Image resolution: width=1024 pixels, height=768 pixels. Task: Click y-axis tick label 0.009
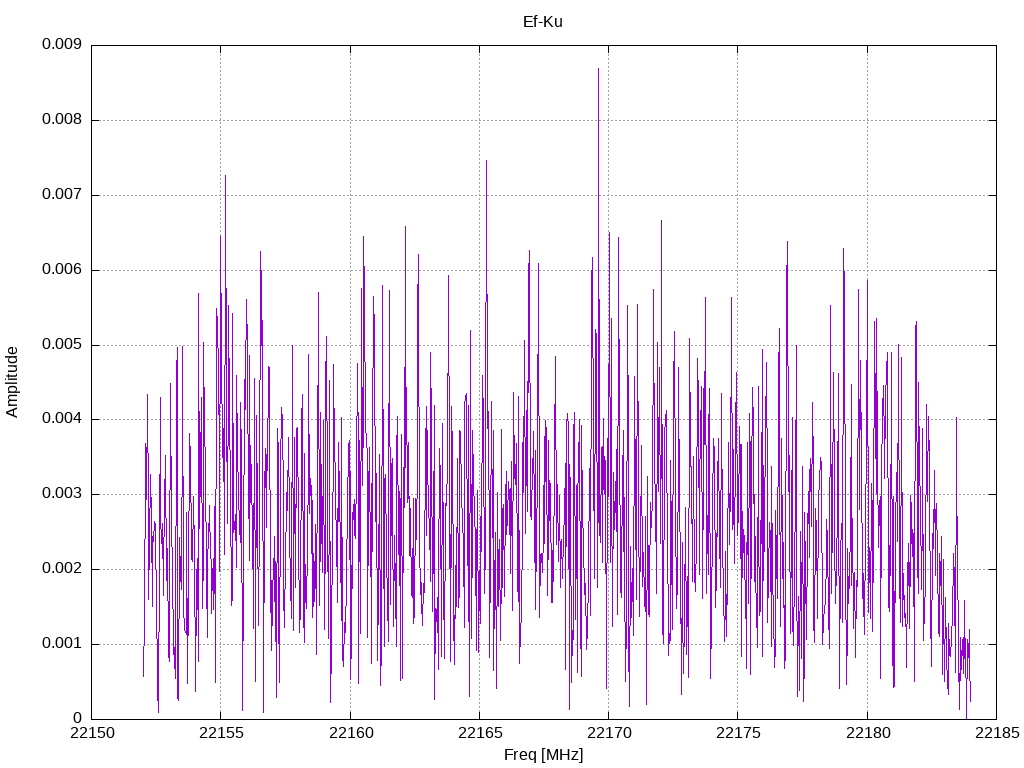click(x=62, y=44)
